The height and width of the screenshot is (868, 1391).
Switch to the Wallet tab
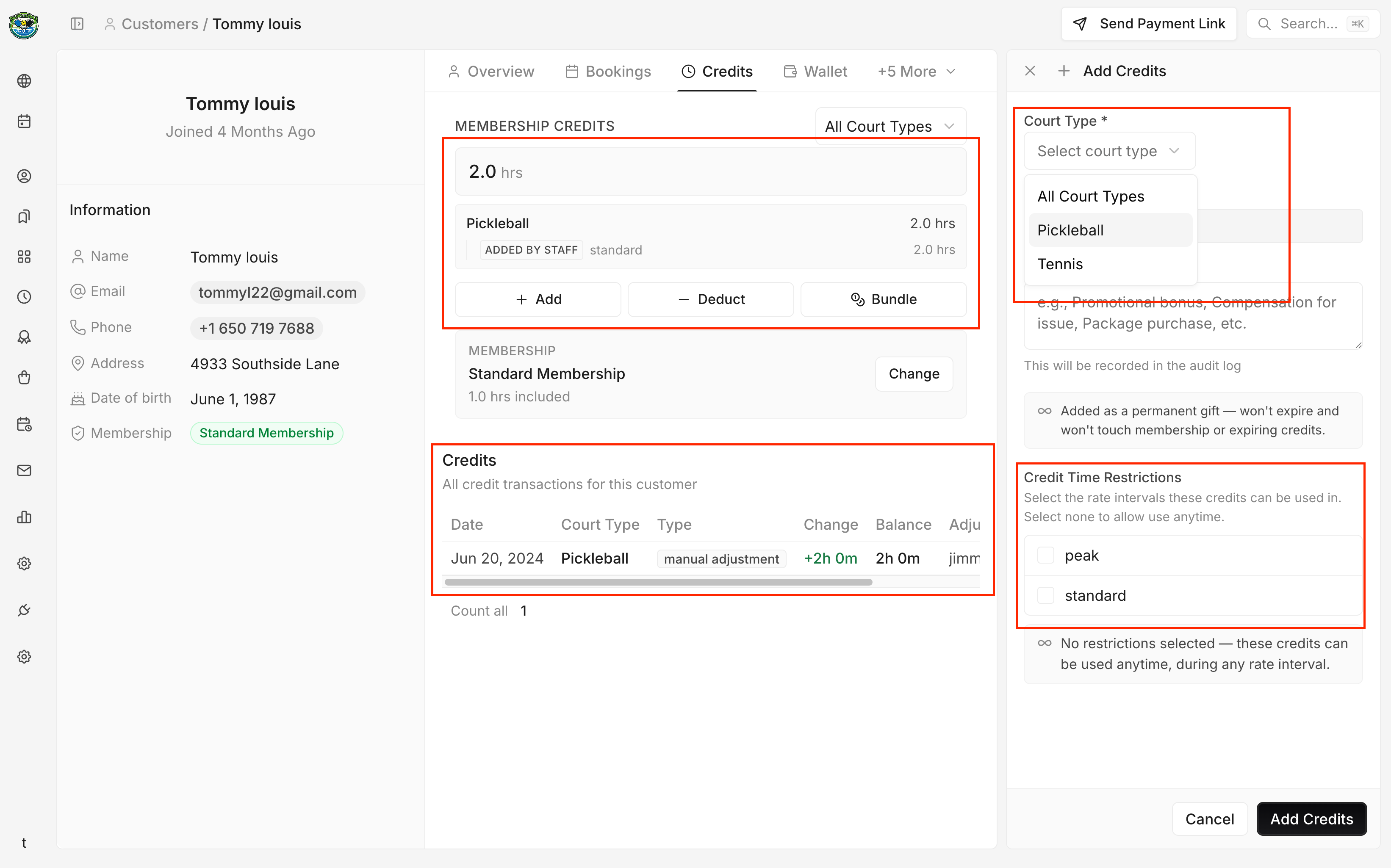pos(815,72)
